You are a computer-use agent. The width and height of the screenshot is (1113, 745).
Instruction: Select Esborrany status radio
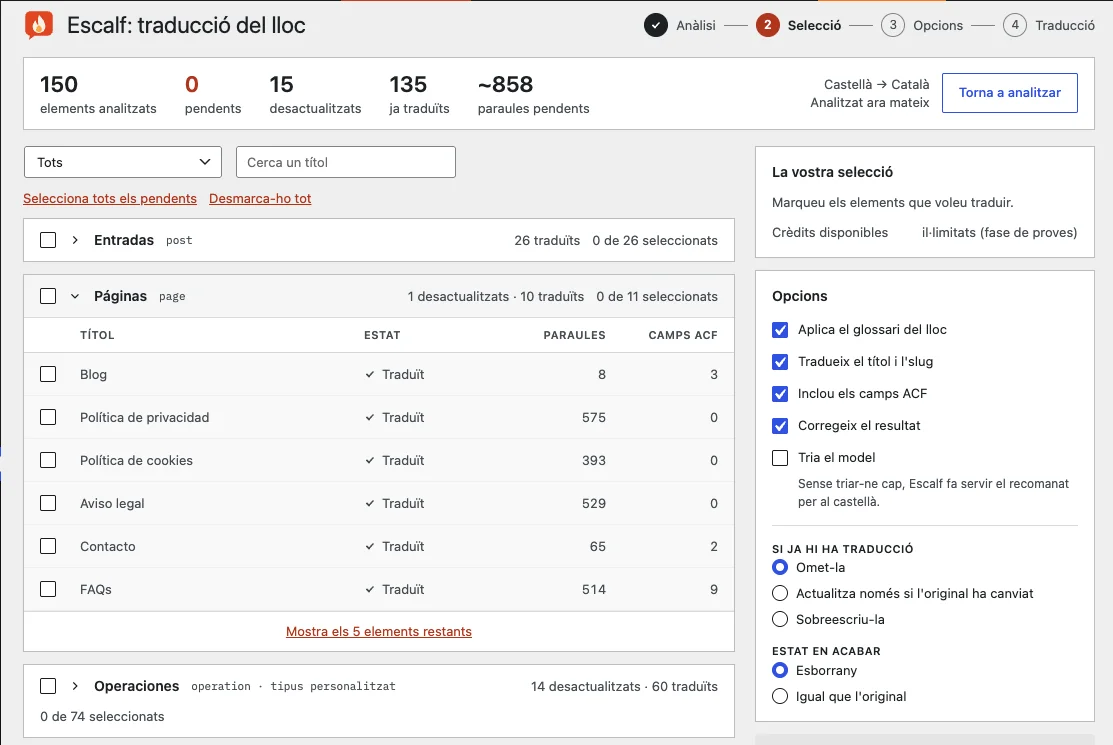click(x=780, y=670)
